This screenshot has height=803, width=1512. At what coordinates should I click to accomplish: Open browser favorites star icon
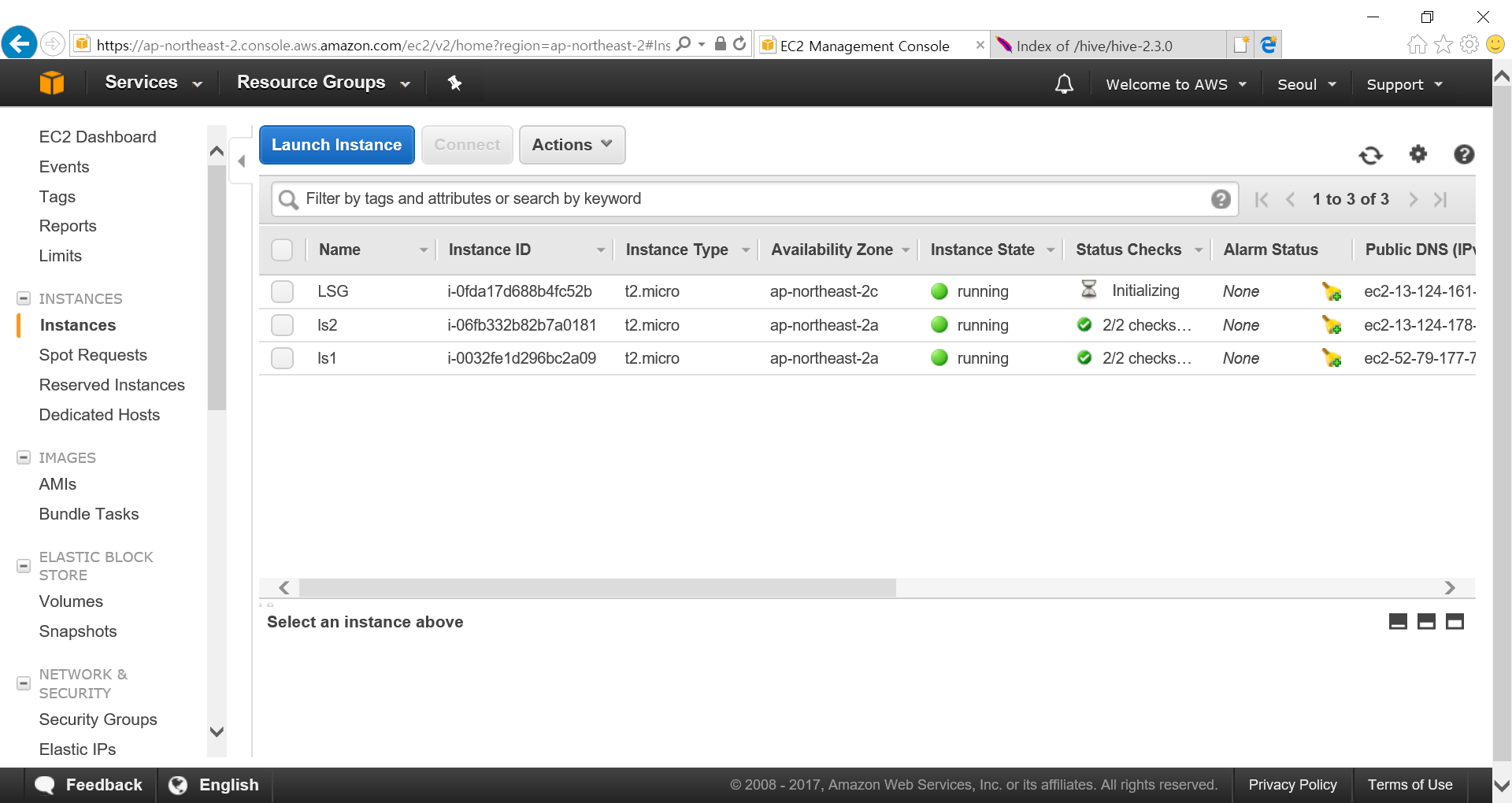click(1443, 45)
